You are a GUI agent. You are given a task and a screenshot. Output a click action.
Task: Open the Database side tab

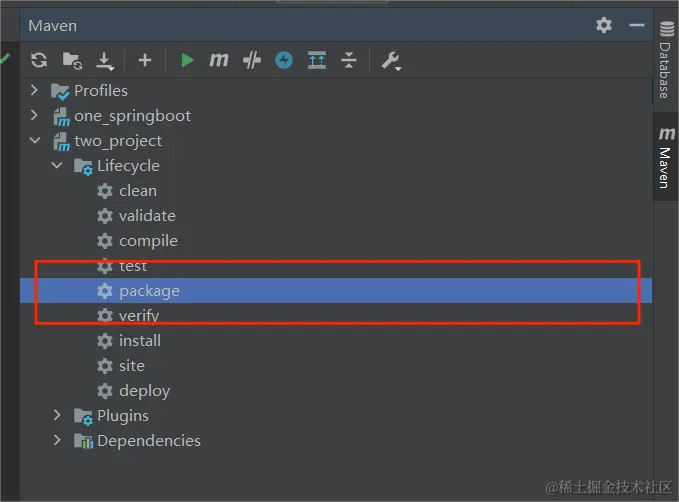[666, 60]
